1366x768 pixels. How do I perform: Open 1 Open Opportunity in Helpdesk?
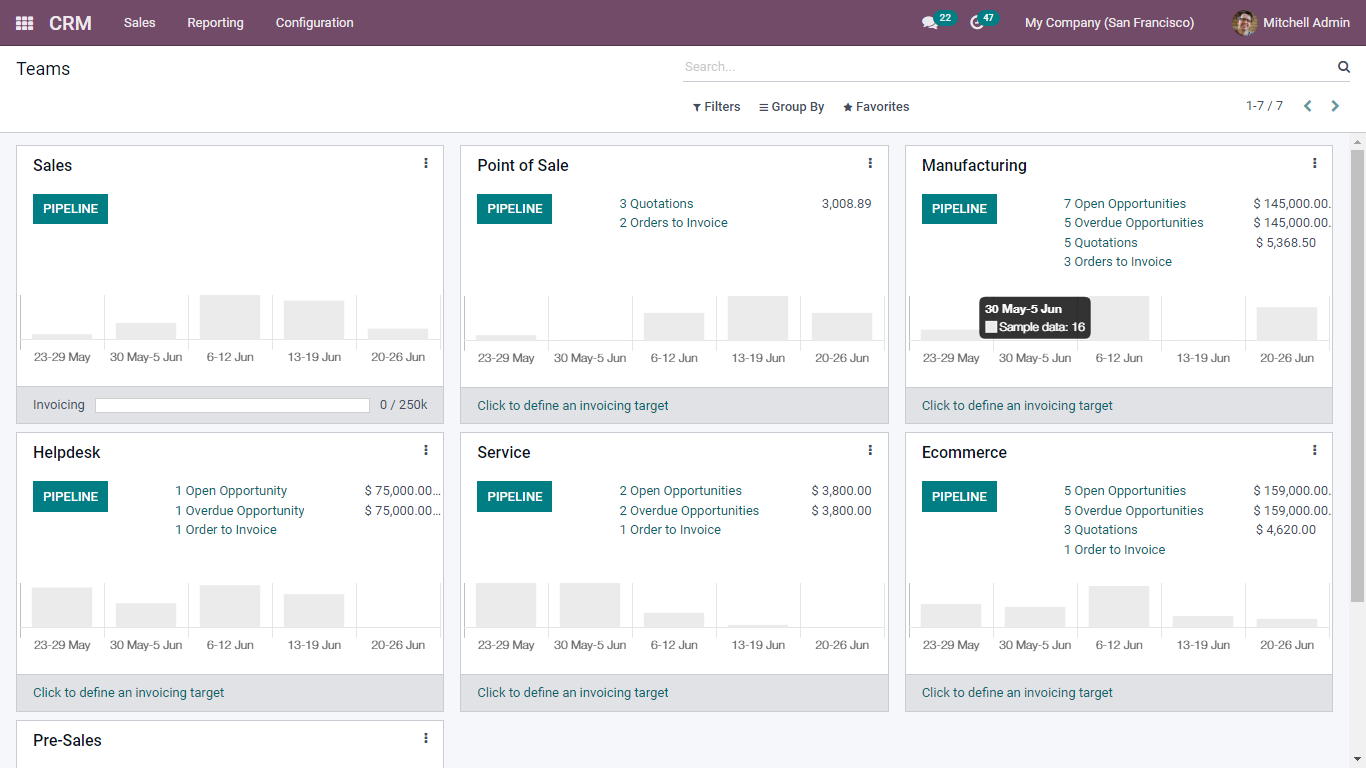pyautogui.click(x=231, y=491)
